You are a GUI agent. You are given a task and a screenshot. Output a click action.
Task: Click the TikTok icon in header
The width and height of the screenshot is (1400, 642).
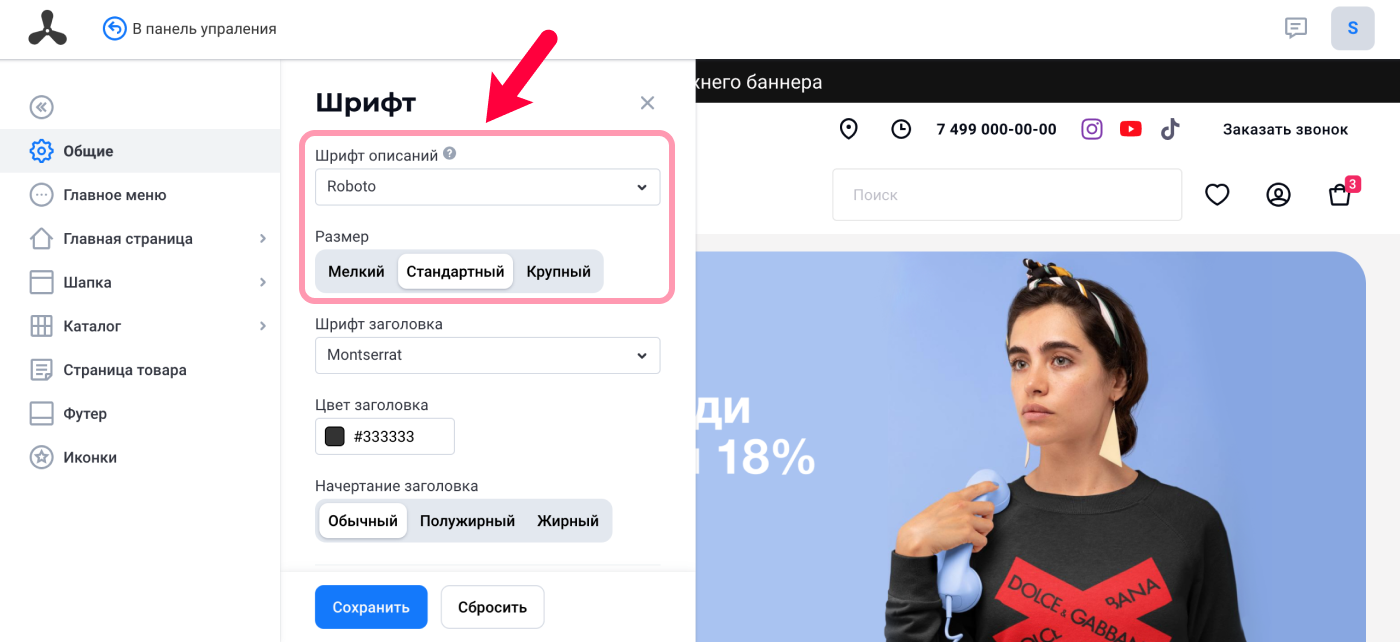(x=1170, y=129)
